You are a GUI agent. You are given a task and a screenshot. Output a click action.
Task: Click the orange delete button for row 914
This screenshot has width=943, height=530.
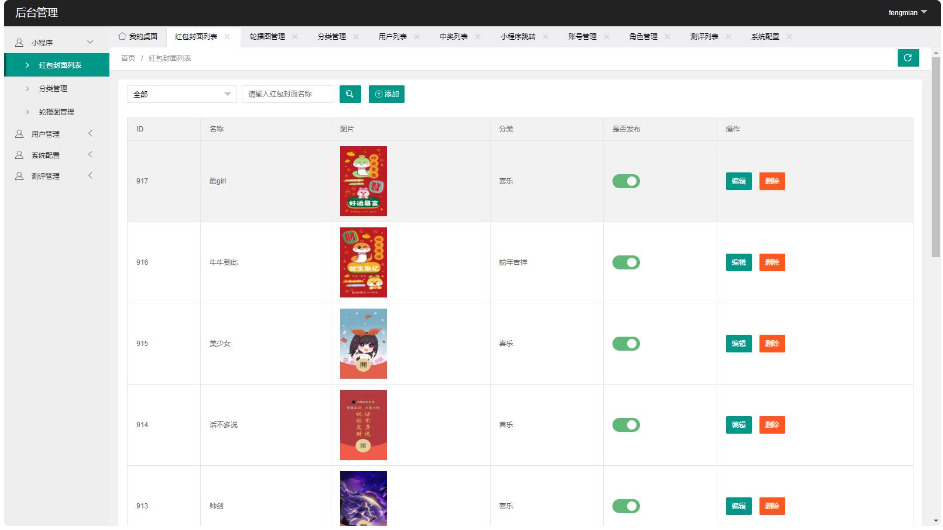pos(772,425)
